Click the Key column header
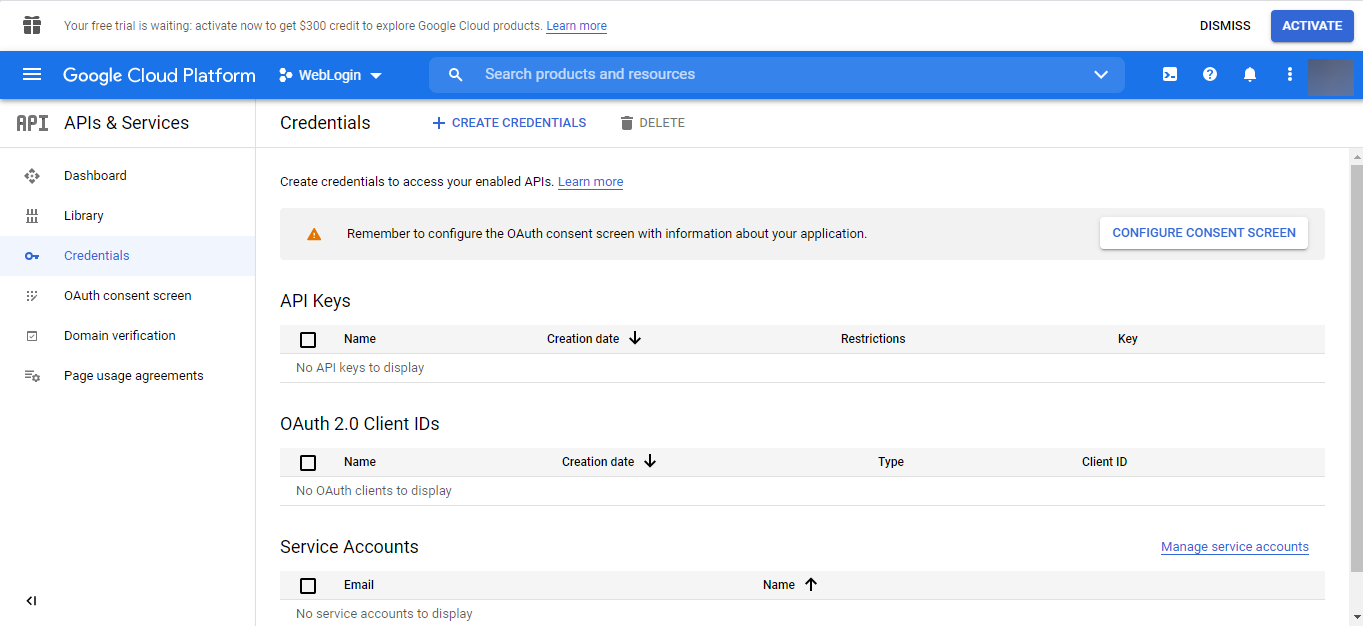 (x=1128, y=339)
